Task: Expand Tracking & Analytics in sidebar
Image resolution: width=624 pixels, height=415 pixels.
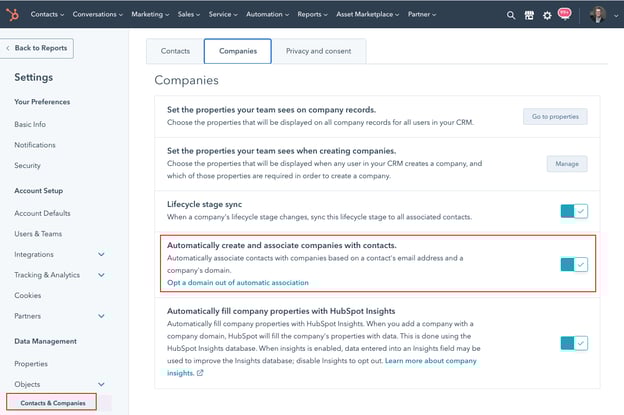Action: [101, 275]
